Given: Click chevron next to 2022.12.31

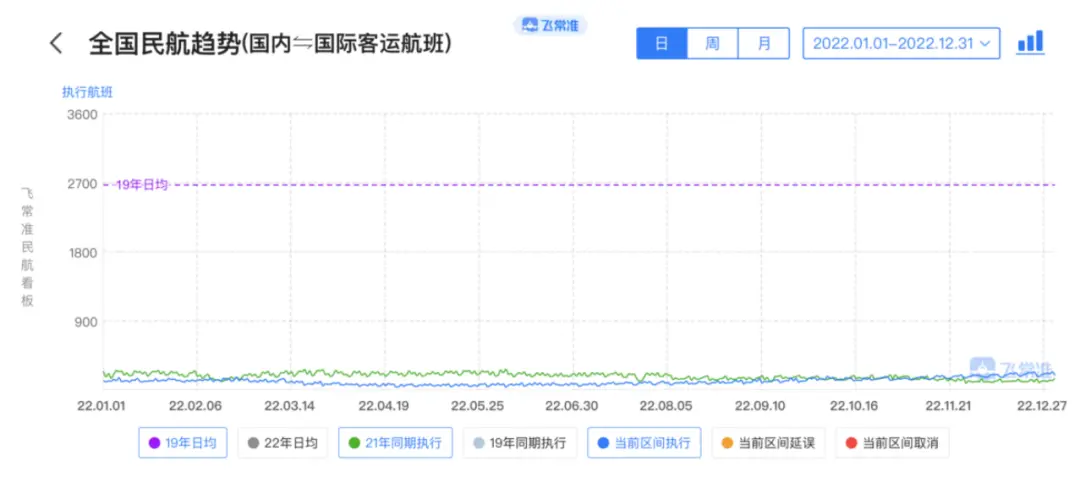Looking at the screenshot, I should click(x=985, y=43).
